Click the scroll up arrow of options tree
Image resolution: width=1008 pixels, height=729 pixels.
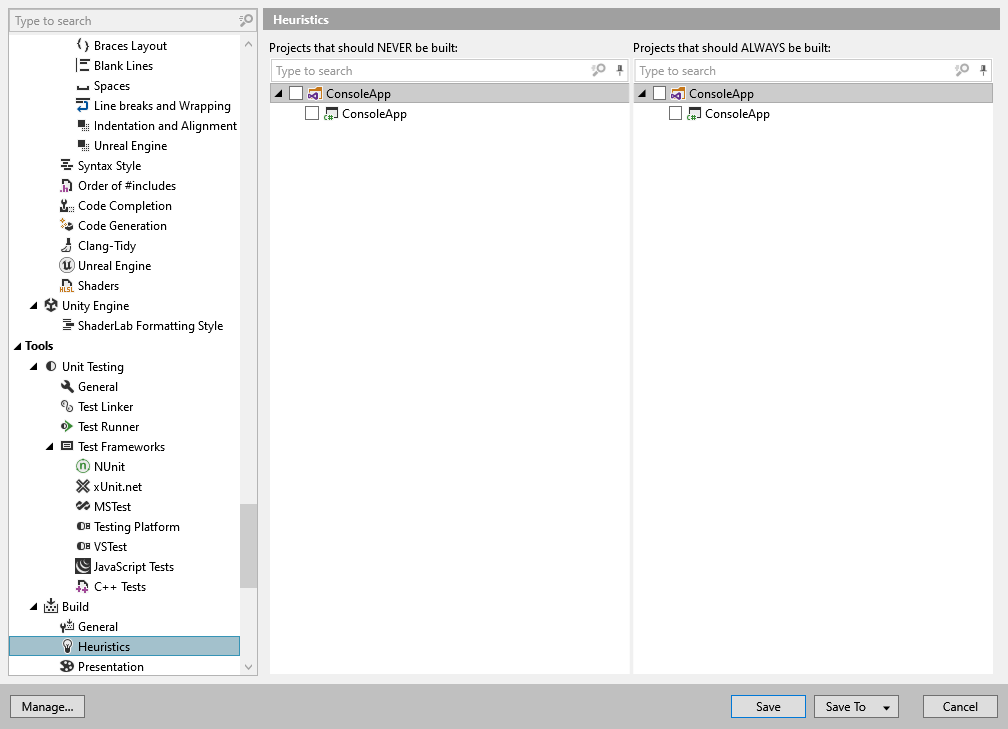[248, 44]
